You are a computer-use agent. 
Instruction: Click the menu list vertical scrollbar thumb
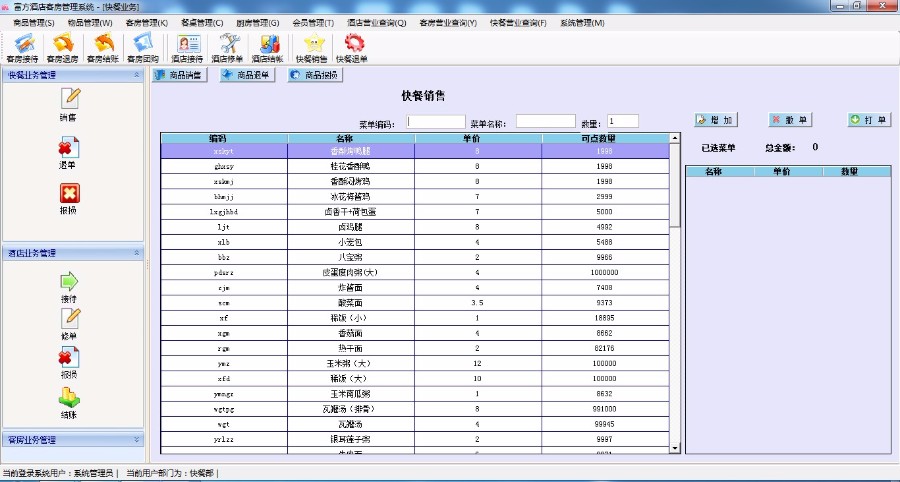675,185
